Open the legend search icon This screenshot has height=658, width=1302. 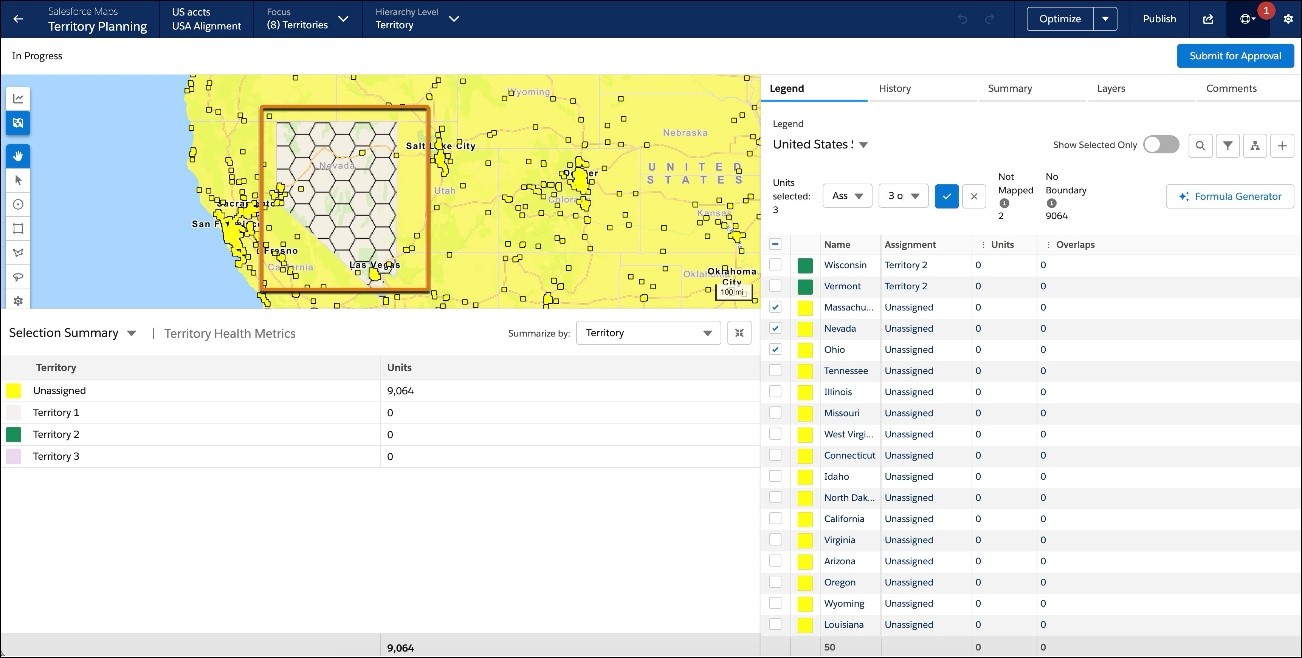(x=1201, y=145)
